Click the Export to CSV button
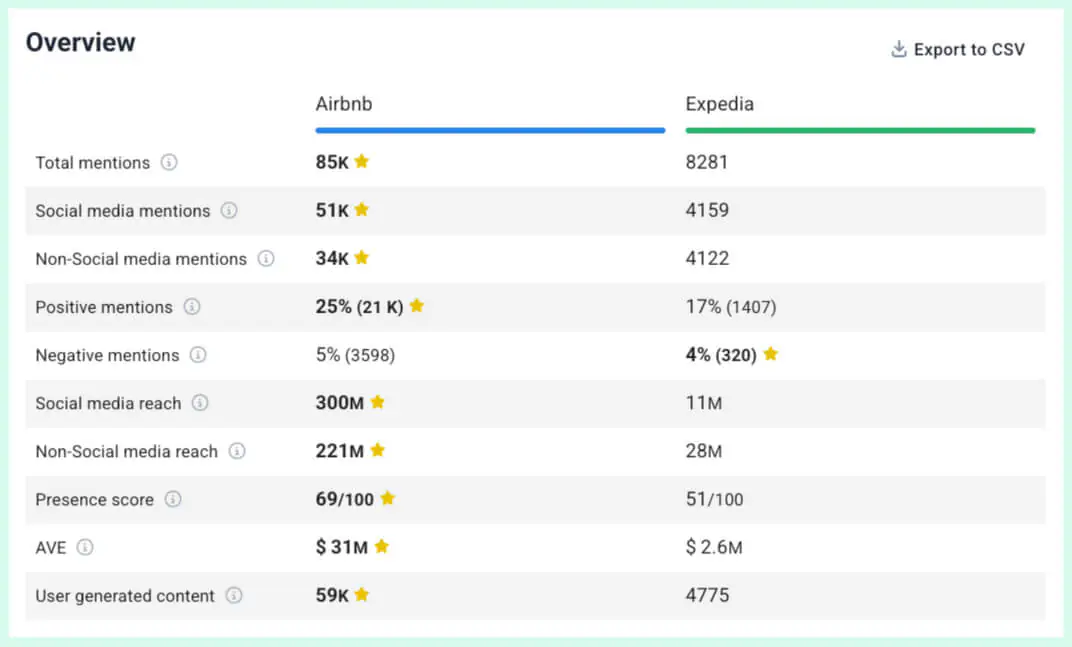Screen dimensions: 1072x647 [958, 49]
